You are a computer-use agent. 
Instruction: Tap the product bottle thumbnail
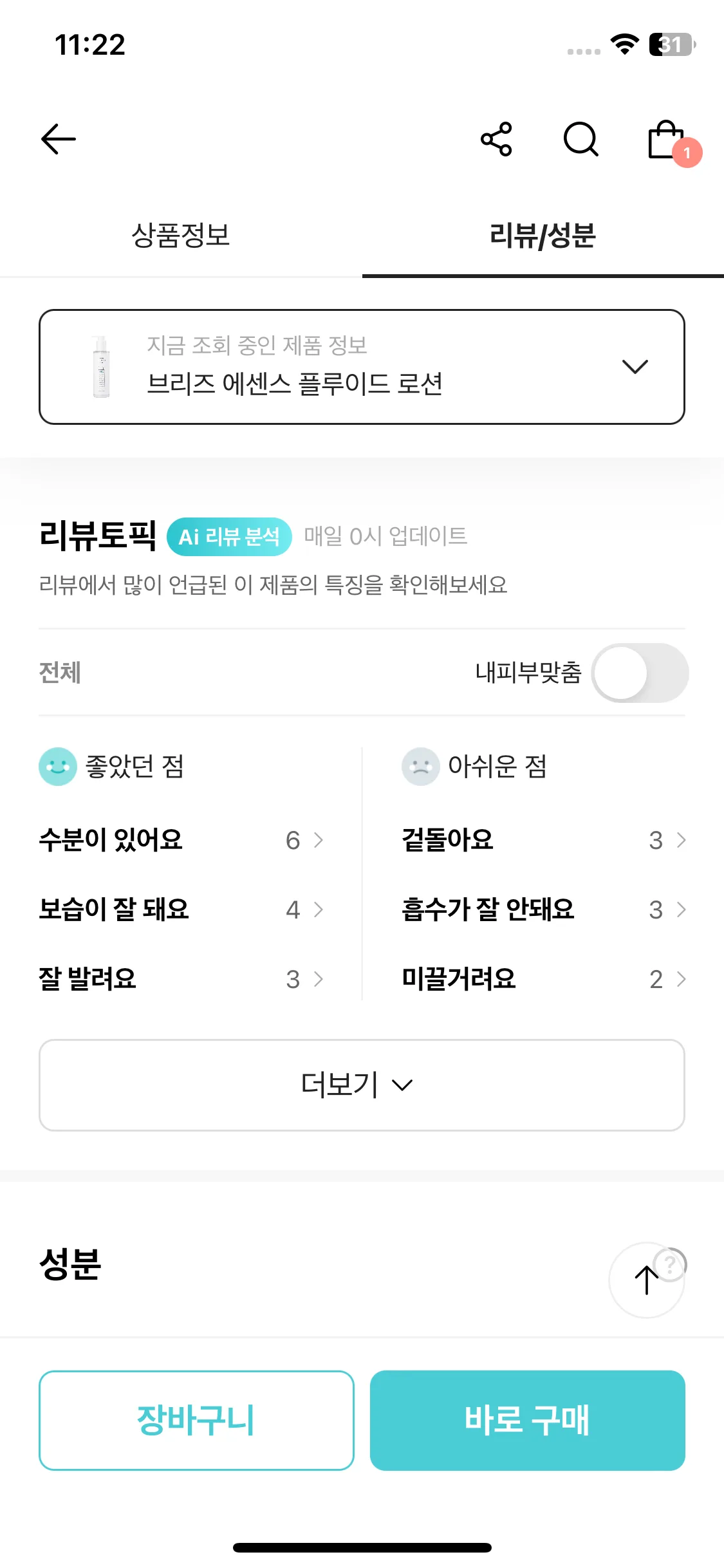click(101, 367)
